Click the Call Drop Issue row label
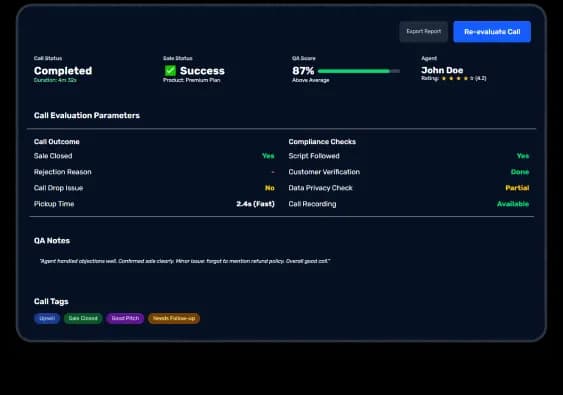 (x=59, y=188)
